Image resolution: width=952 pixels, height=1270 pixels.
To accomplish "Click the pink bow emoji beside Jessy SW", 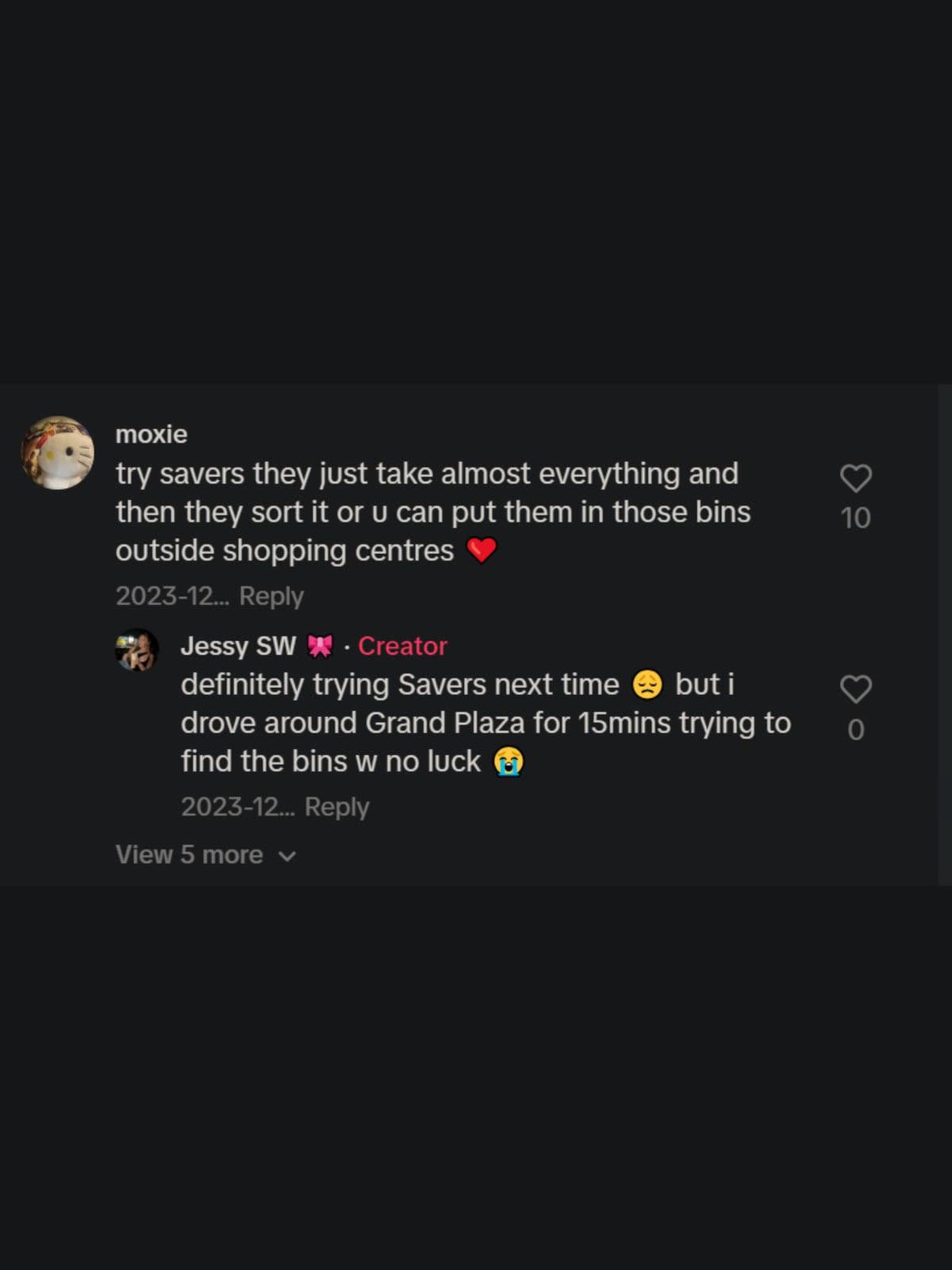I will [320, 646].
